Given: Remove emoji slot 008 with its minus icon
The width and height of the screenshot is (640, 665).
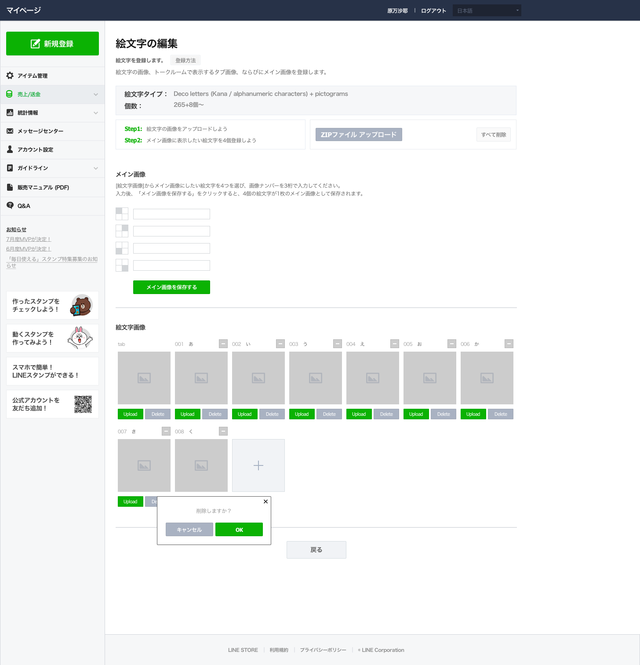Looking at the screenshot, I should (x=223, y=431).
